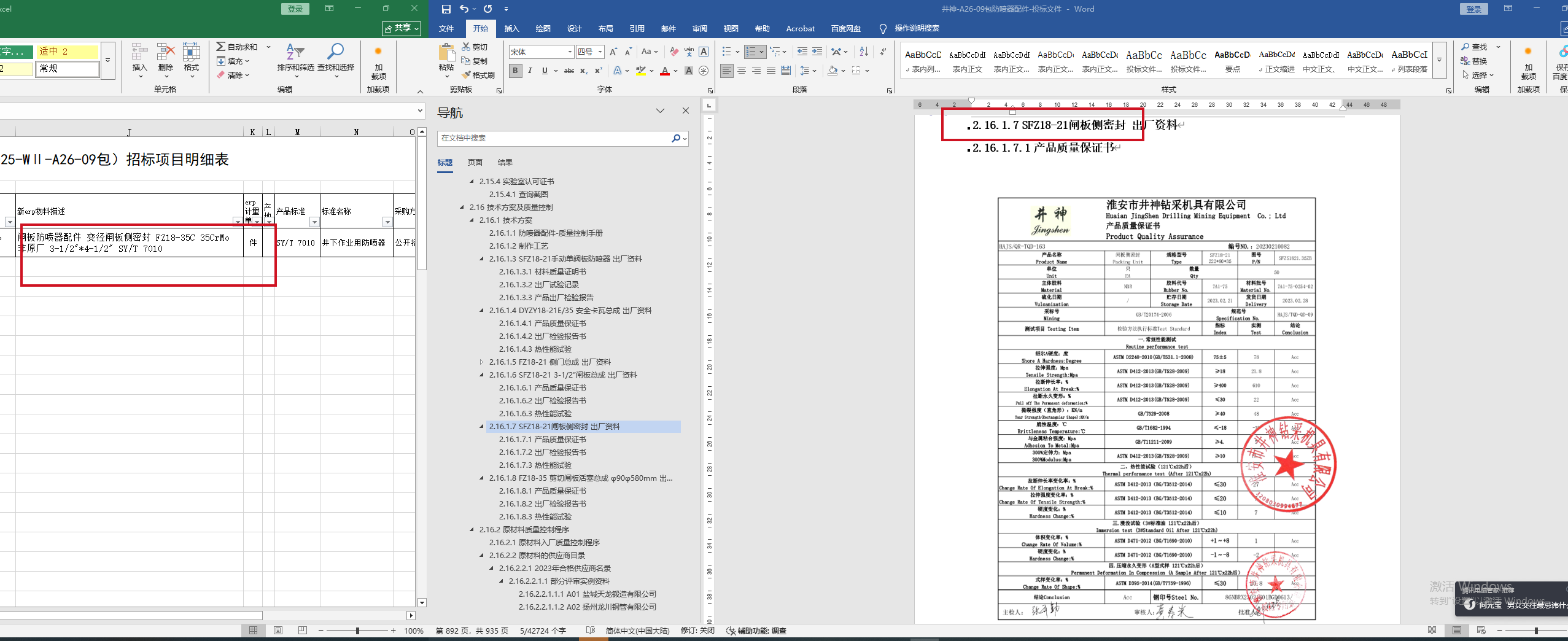The image size is (1568, 641).
Task: Toggle Bold formatting in Word
Action: [x=515, y=71]
